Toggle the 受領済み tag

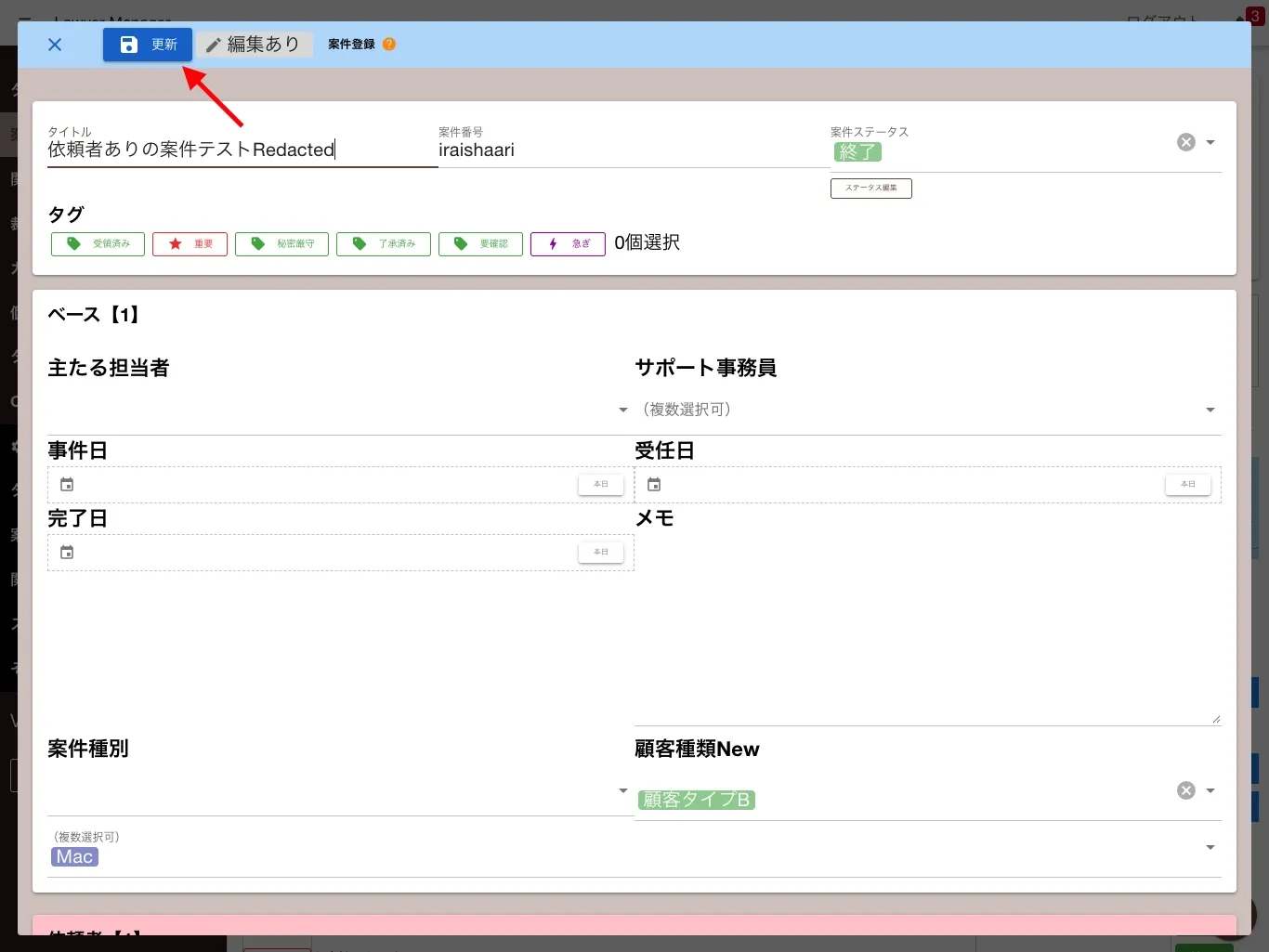coord(98,243)
